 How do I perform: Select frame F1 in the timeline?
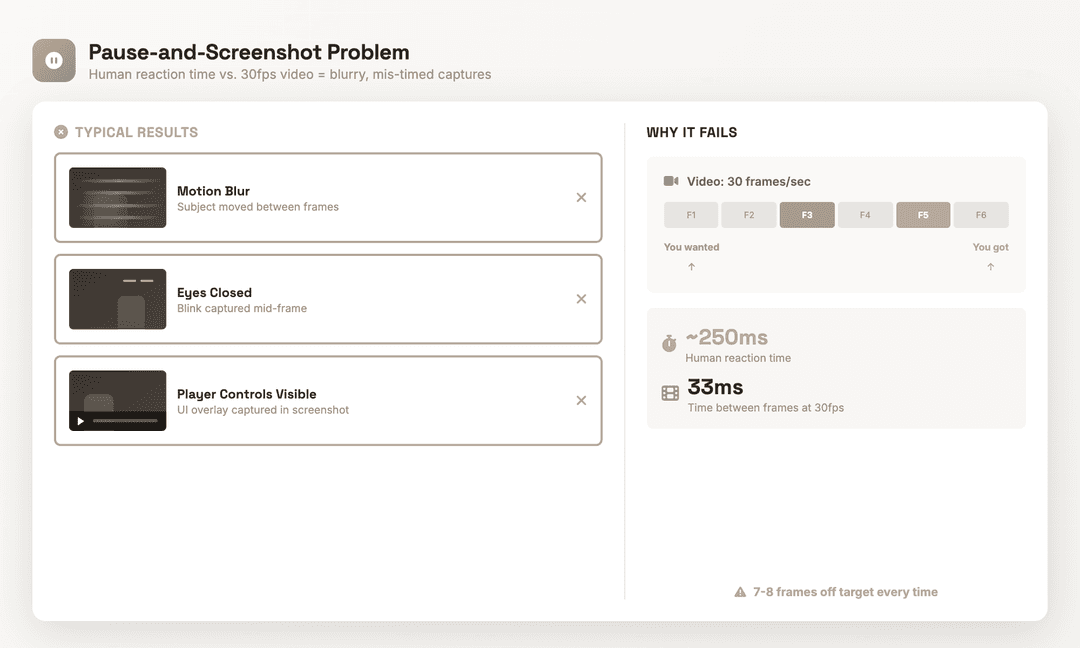pos(691,215)
